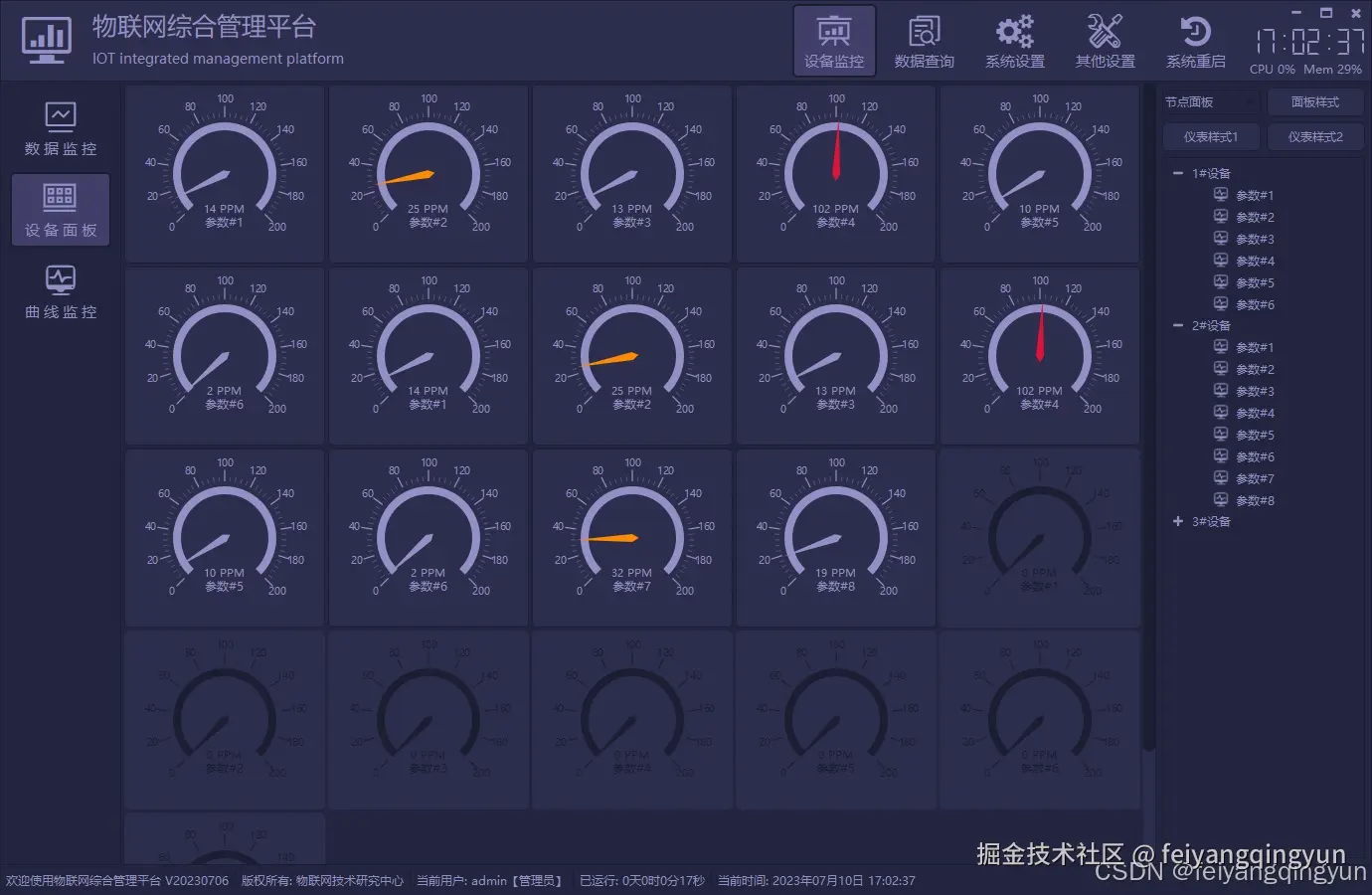Select top-row 参数#4 gauge reading 102 PPM

coord(836,174)
